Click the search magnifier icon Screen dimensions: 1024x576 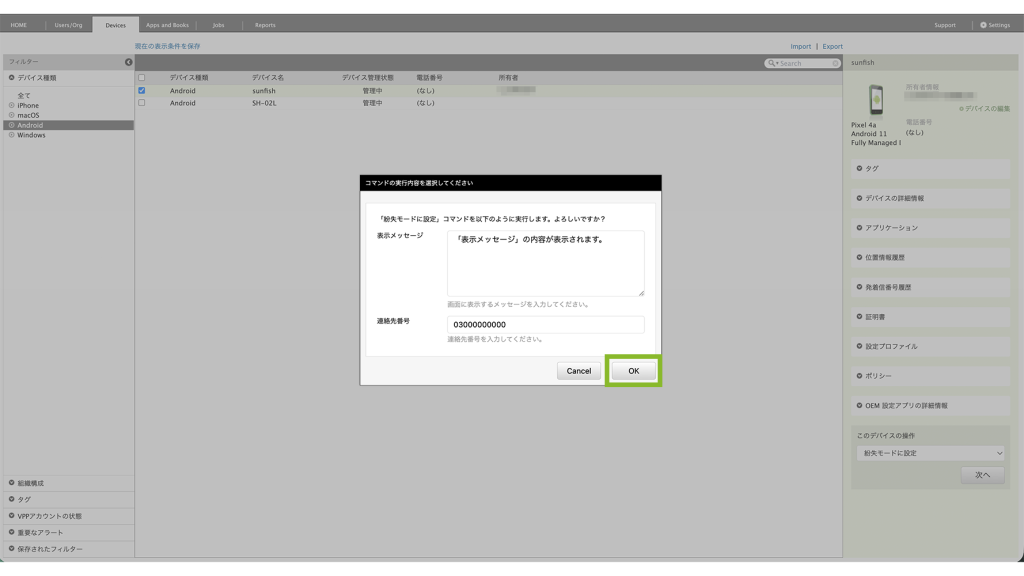click(771, 63)
